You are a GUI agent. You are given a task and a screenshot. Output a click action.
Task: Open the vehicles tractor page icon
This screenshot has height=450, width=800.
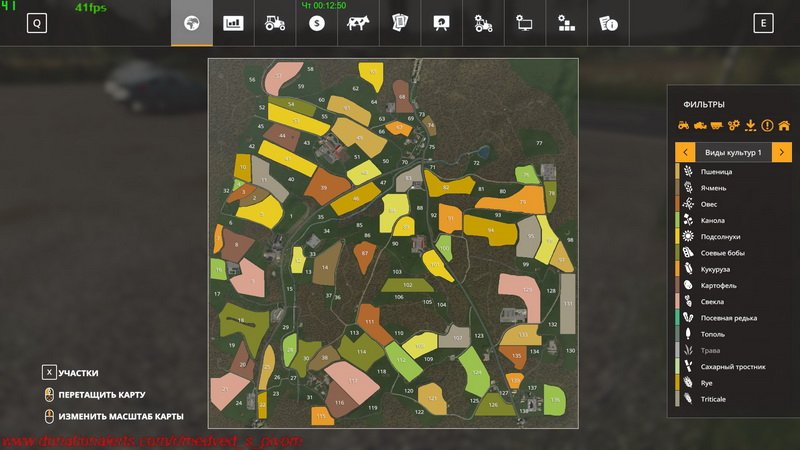[274, 23]
